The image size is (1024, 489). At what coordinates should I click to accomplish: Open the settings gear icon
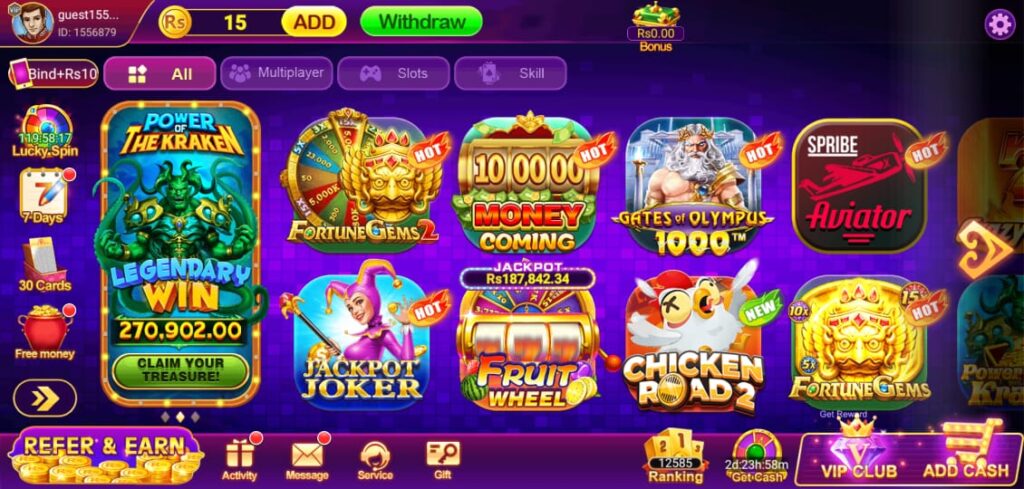(x=999, y=25)
